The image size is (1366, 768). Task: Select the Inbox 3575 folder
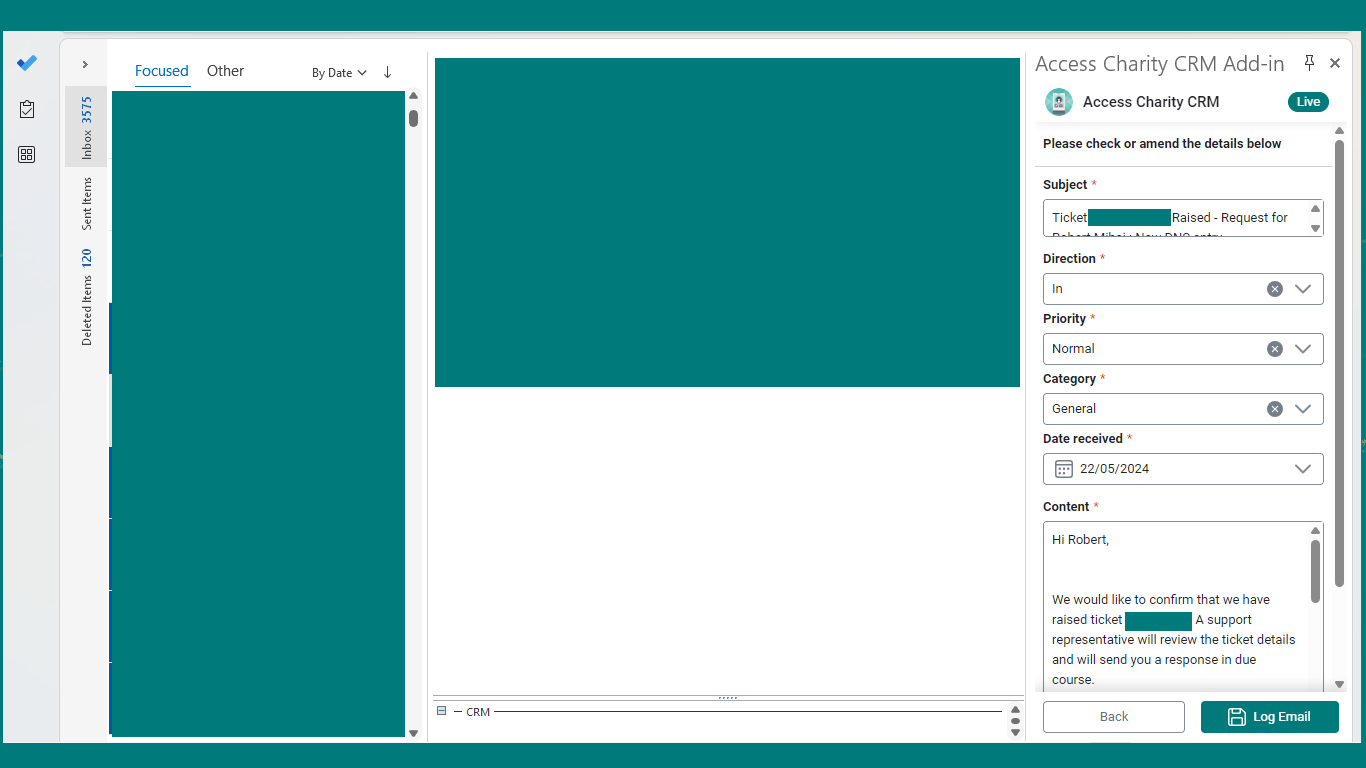point(86,126)
